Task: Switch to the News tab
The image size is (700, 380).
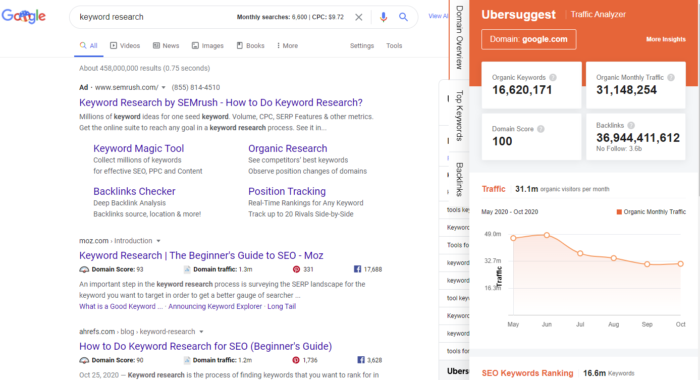Action: tap(166, 46)
